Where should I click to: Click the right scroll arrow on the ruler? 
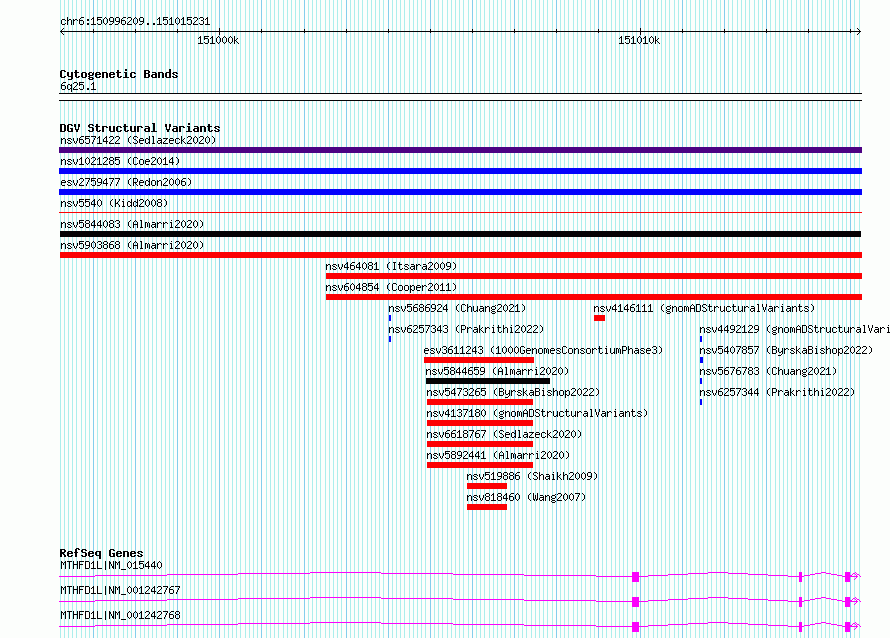coord(858,32)
